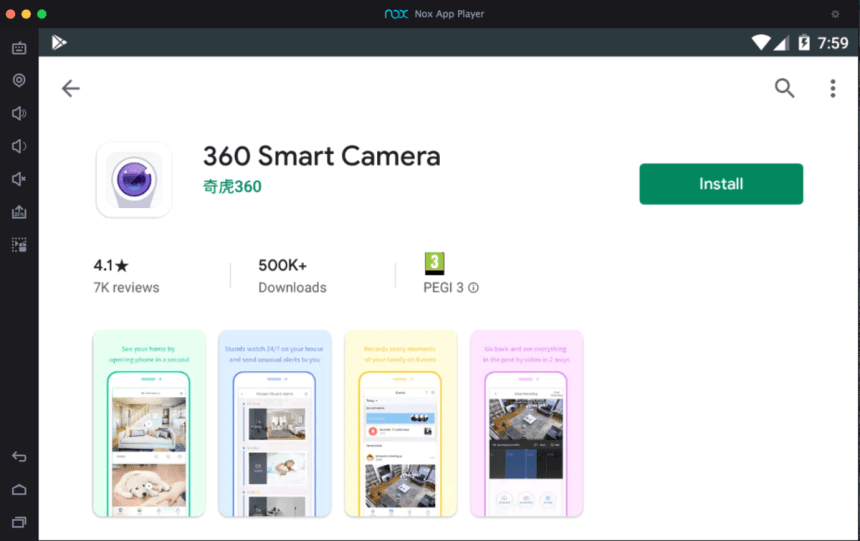Click the 500K+ downloads count

[282, 266]
